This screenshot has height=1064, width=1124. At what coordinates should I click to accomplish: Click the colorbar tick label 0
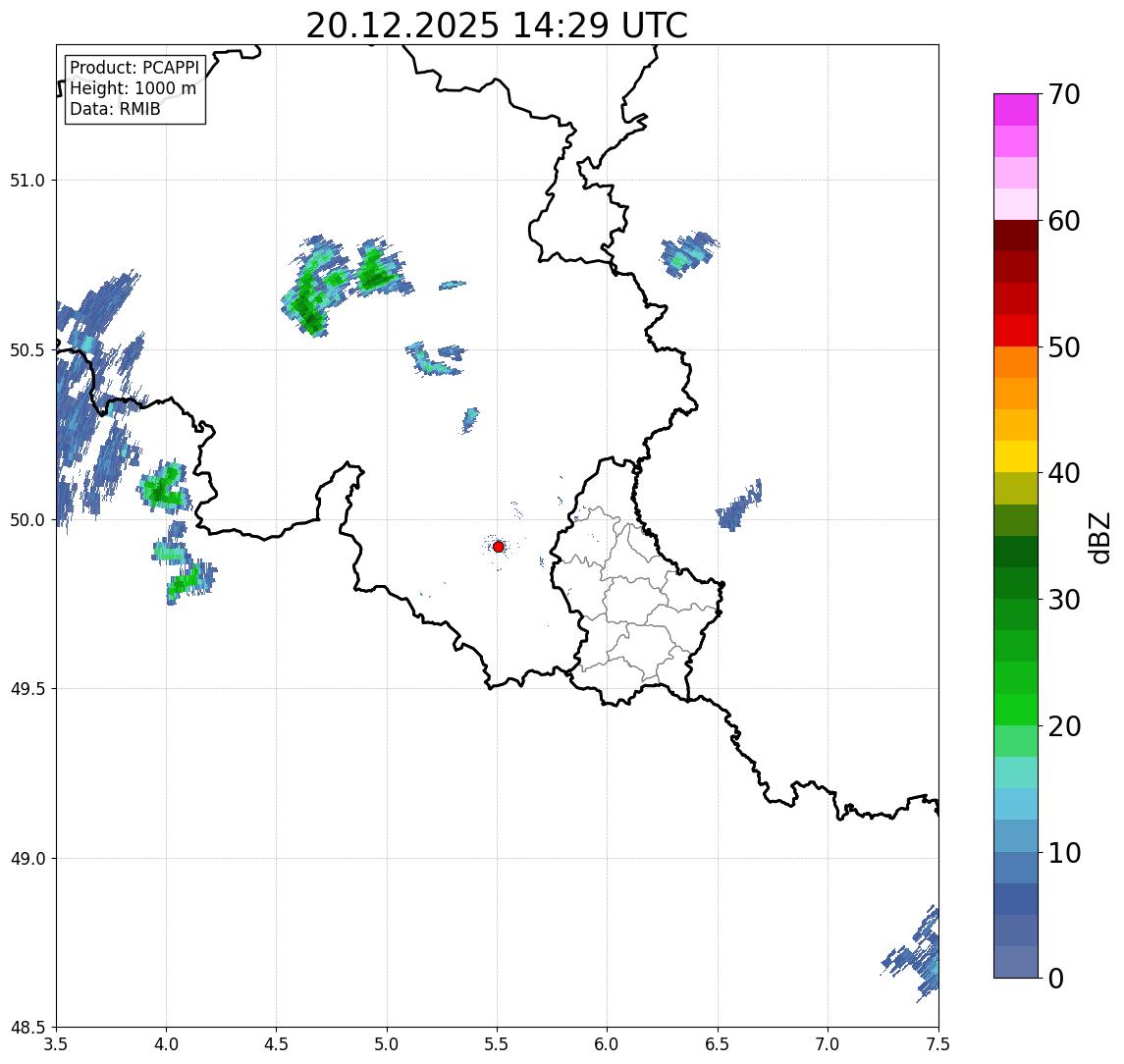[x=1056, y=978]
